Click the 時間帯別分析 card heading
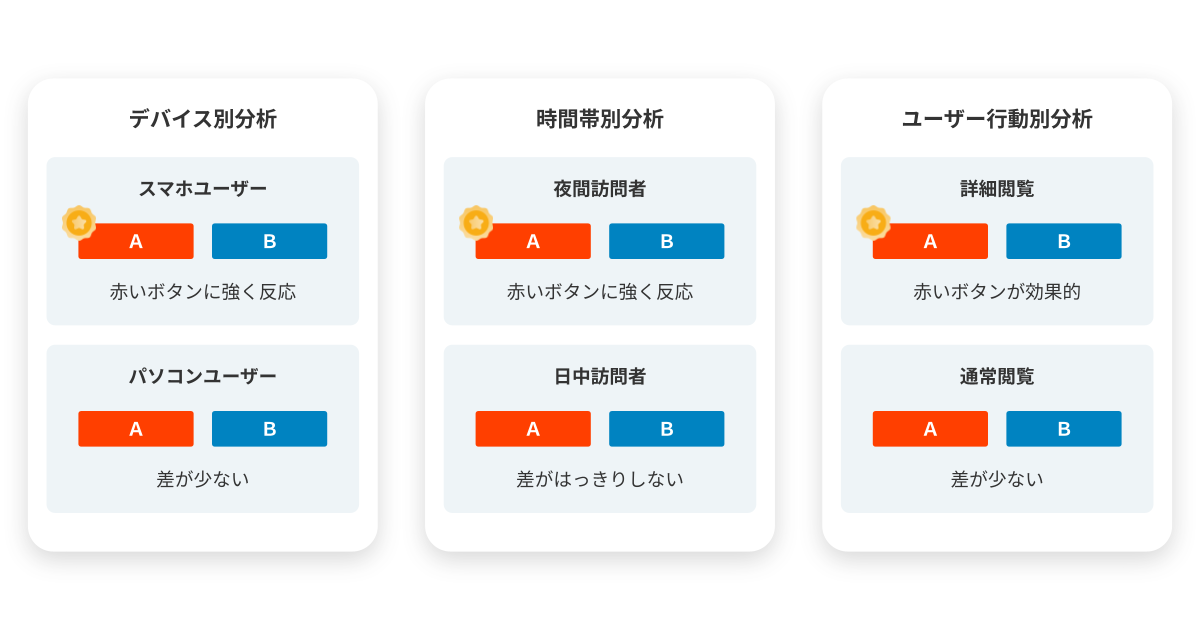The height and width of the screenshot is (630, 1200). [600, 119]
